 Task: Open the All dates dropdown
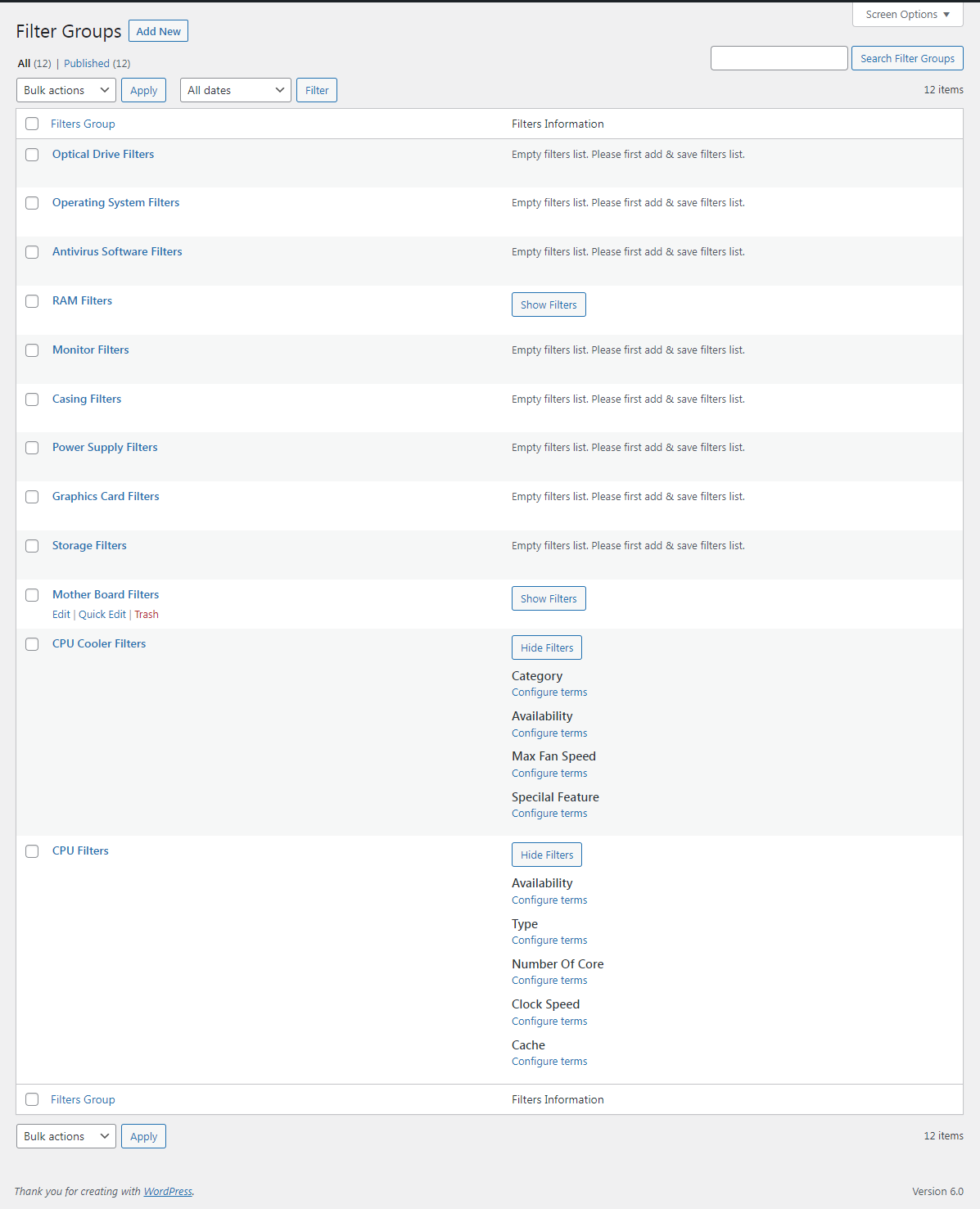[x=236, y=90]
